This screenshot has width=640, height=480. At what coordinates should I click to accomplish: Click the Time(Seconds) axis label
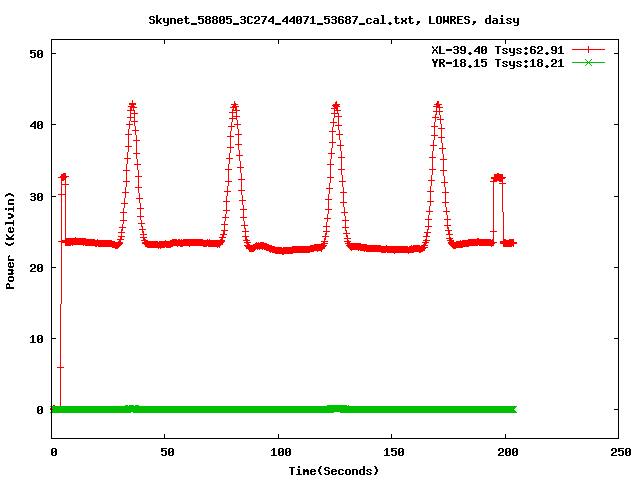click(x=333, y=471)
